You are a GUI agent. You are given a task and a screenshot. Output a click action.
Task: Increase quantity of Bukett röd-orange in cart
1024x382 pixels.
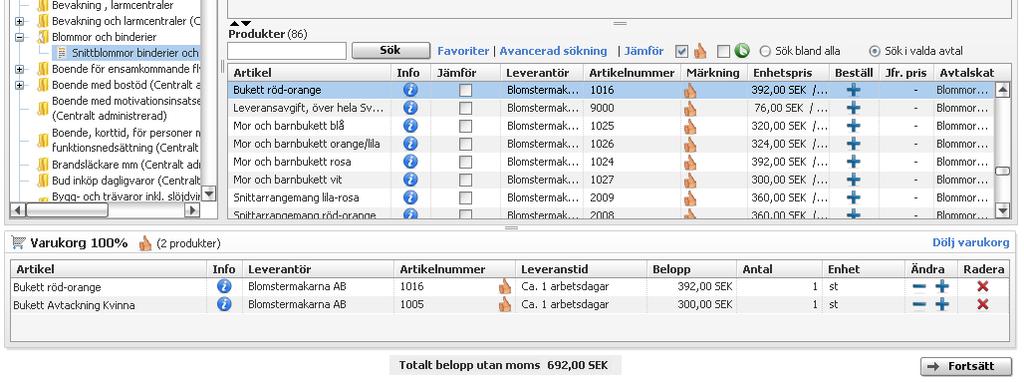[x=942, y=287]
